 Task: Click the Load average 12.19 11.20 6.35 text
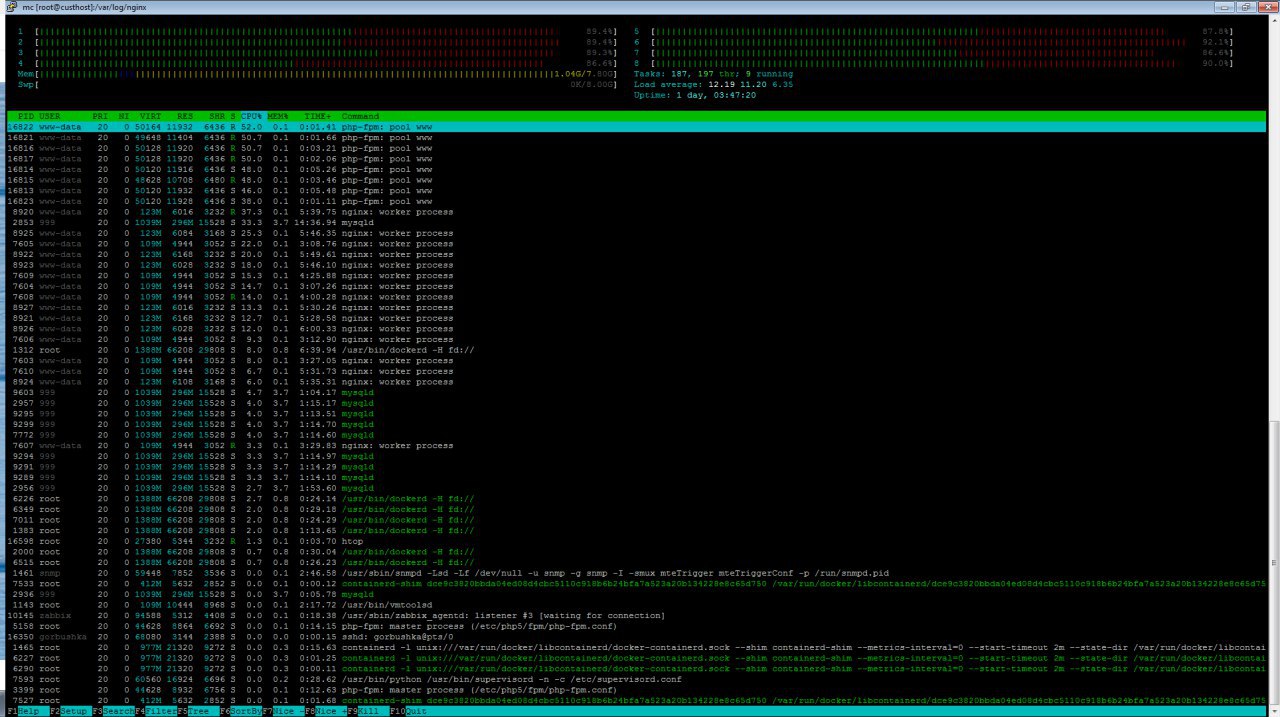713,84
